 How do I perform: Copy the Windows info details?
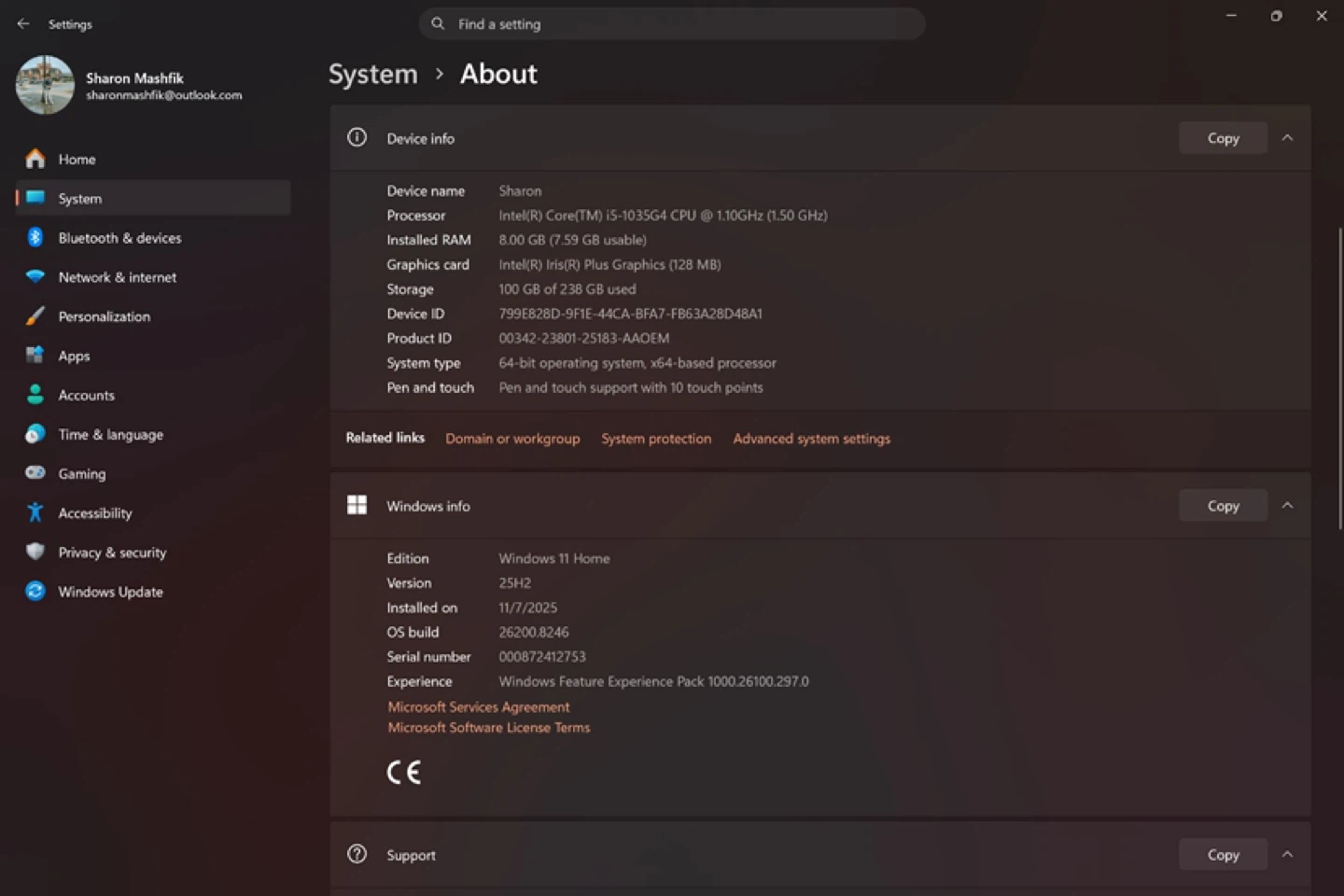[x=1223, y=506]
